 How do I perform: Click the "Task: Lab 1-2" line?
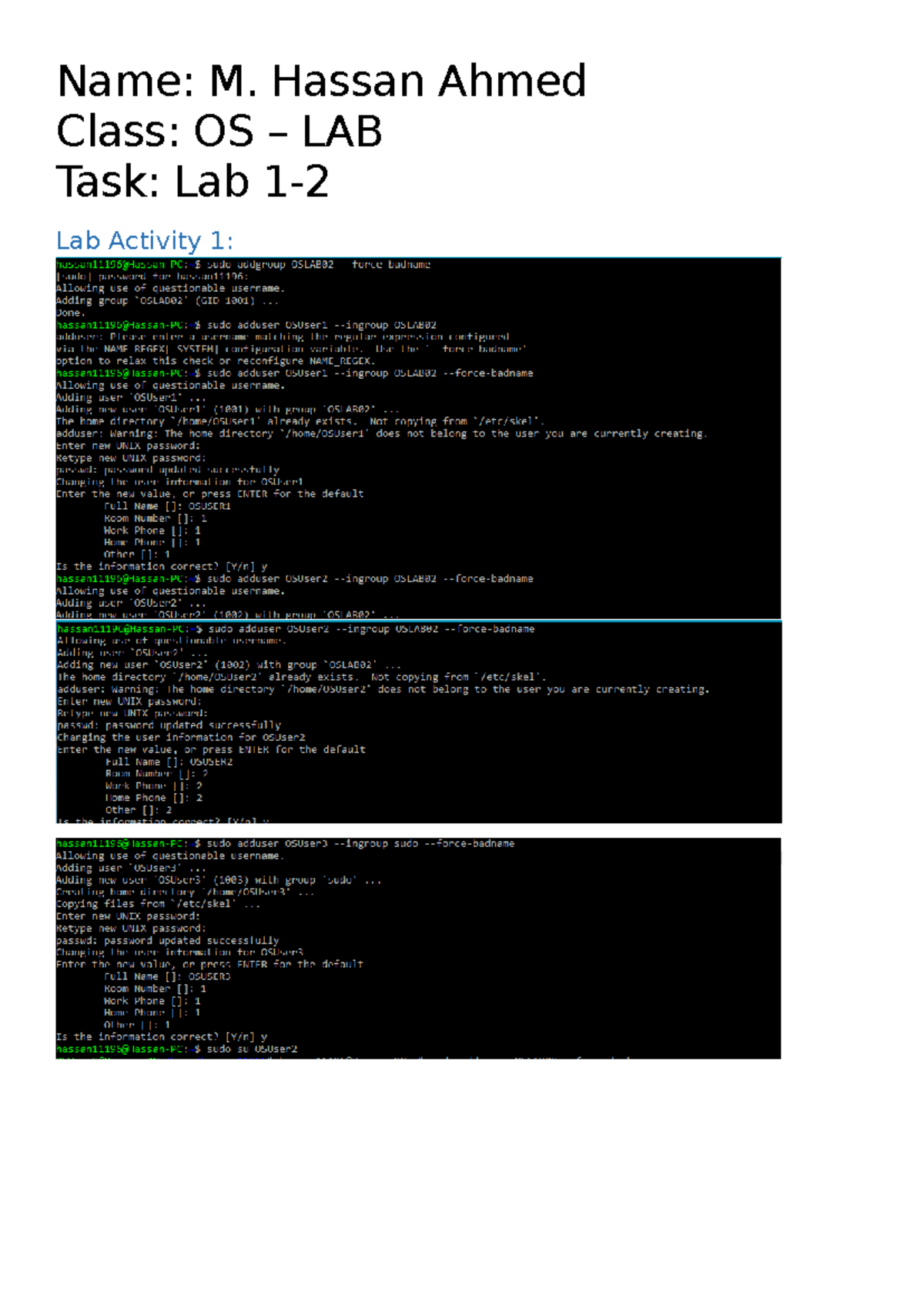pos(192,183)
